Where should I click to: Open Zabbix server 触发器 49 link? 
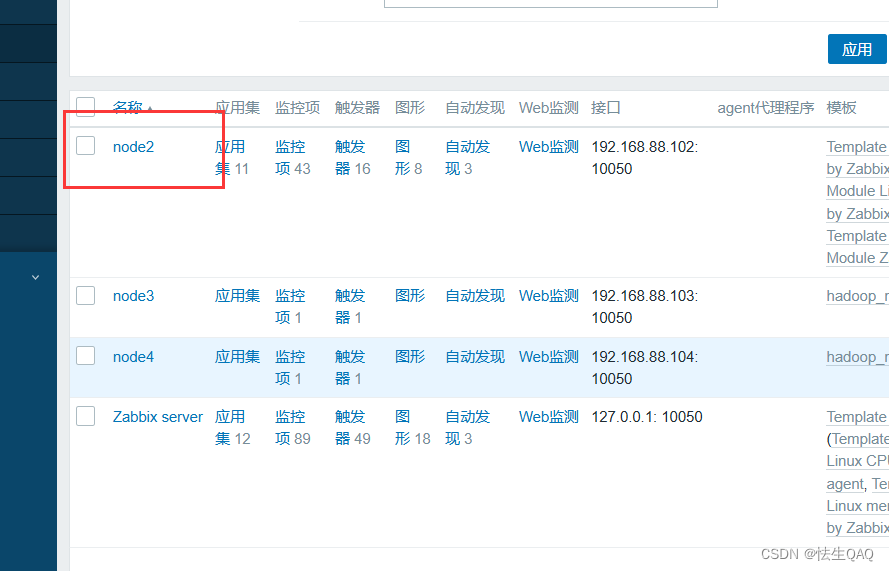pos(352,428)
